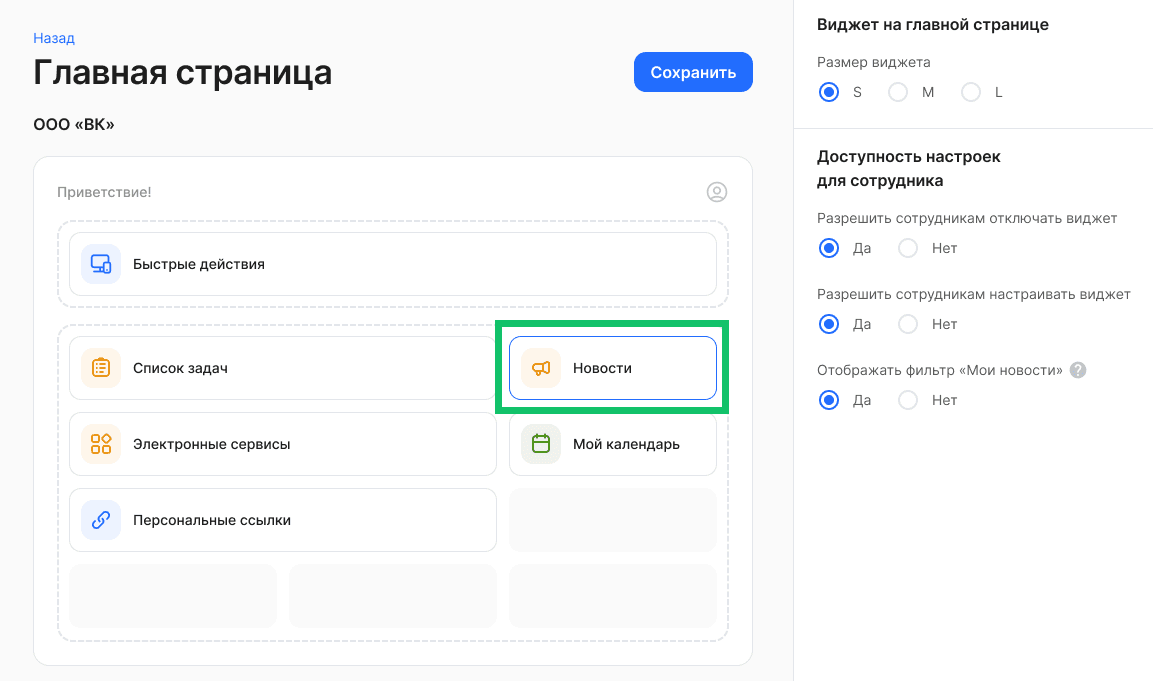Choose Нет for configuring widget permission

tap(908, 324)
